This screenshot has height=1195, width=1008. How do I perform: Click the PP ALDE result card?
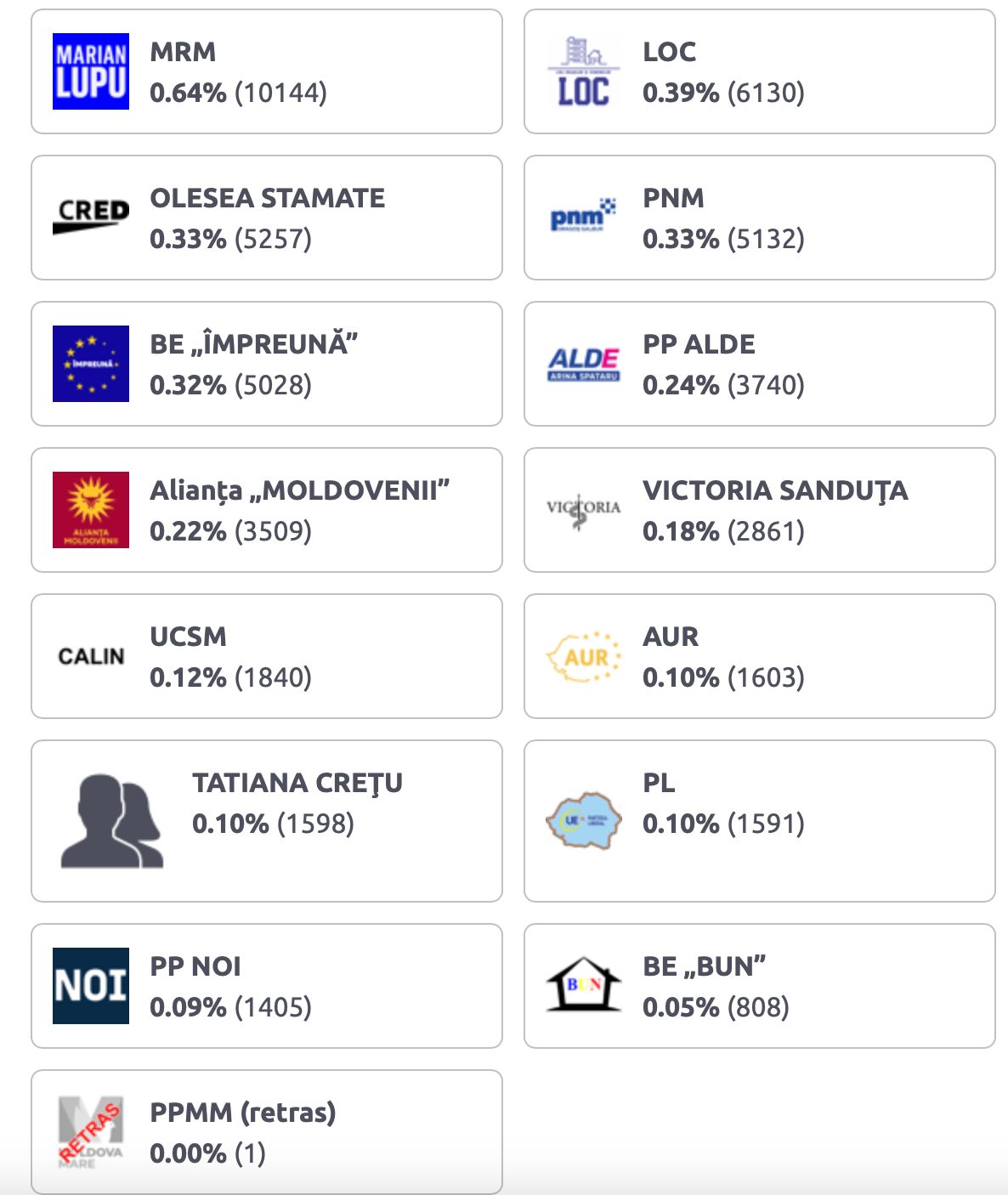pyautogui.click(x=760, y=364)
